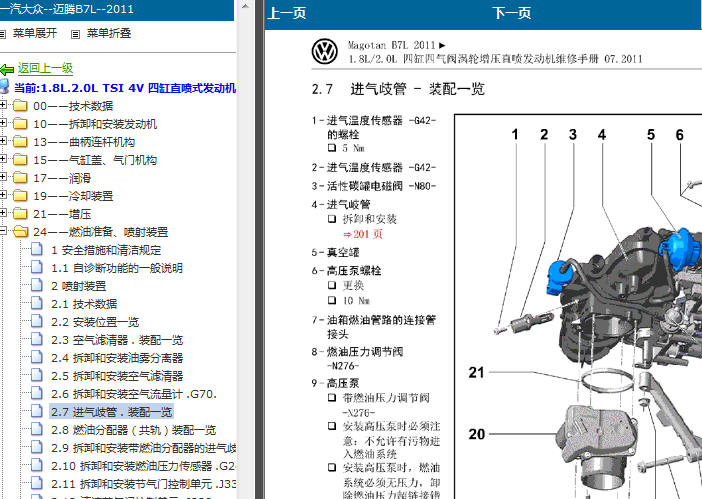Click the 菜单折叠 label
The image size is (702, 499).
(x=109, y=33)
